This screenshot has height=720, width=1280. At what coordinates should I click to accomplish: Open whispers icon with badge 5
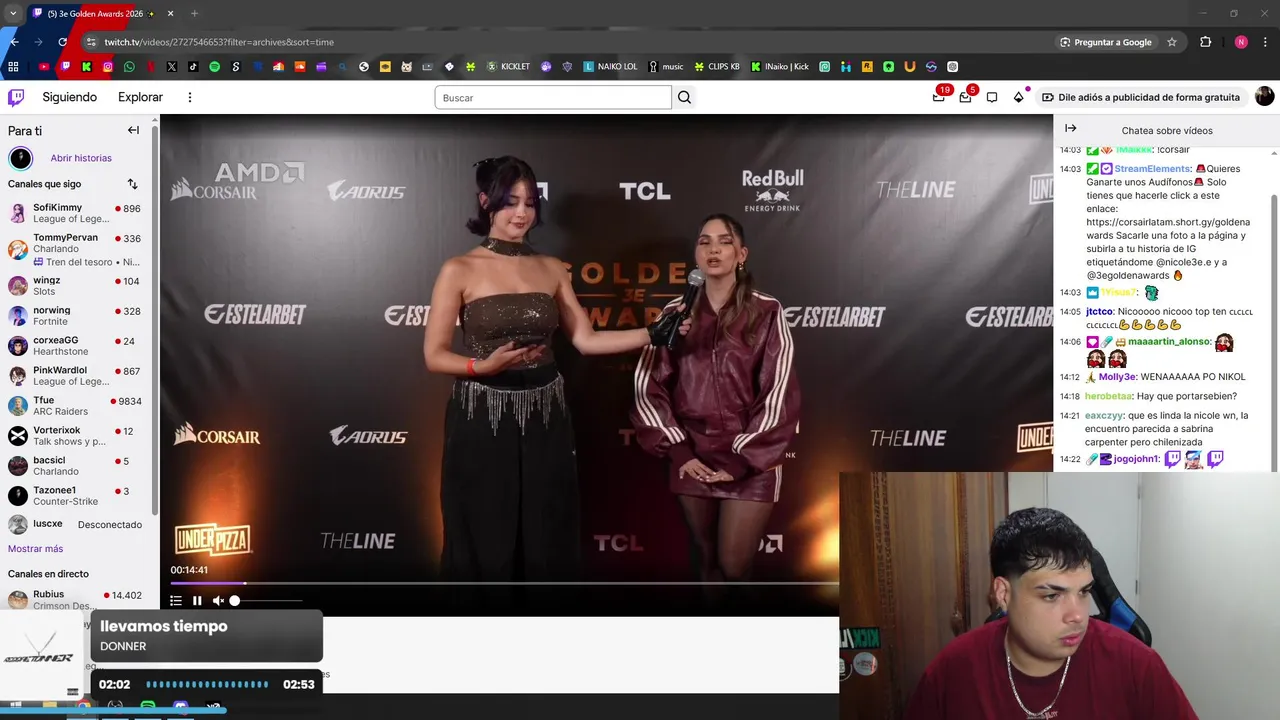965,97
